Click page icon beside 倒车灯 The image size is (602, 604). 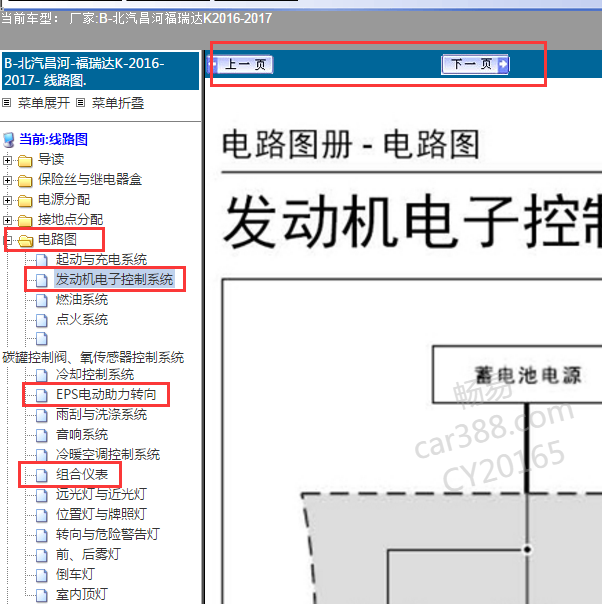pos(42,575)
